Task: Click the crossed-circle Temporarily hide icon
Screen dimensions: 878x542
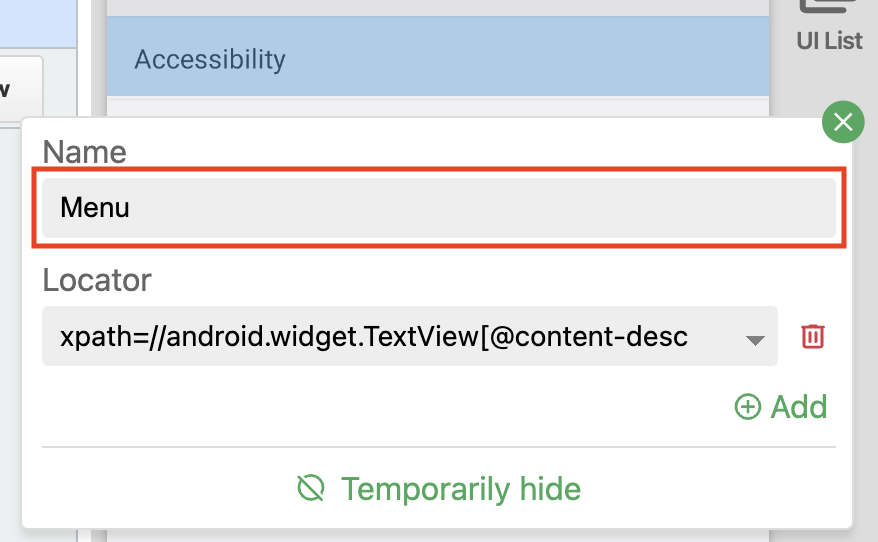Action: 311,488
